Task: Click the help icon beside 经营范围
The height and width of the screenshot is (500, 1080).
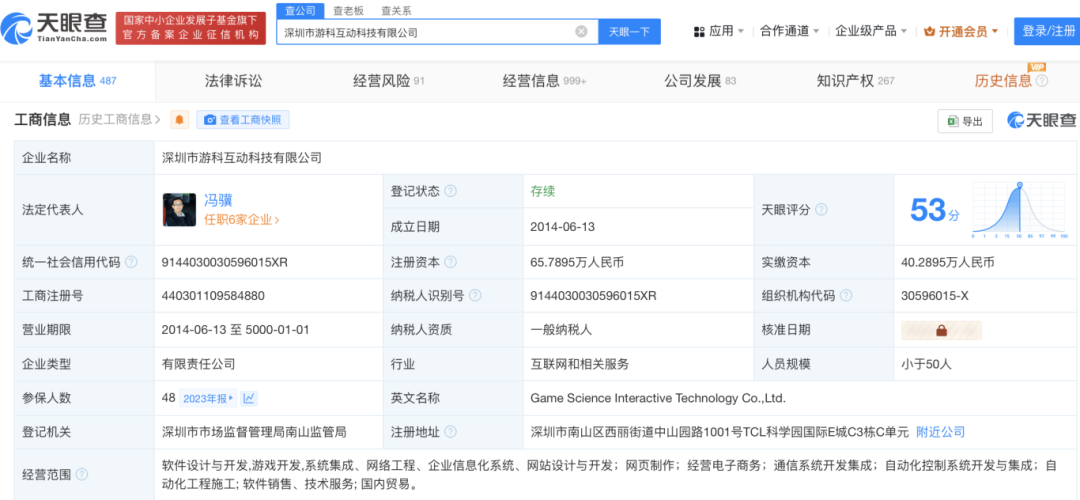Action: [x=81, y=475]
